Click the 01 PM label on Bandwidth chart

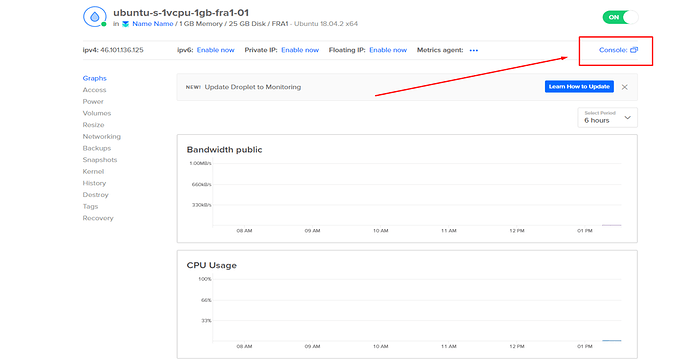(585, 231)
